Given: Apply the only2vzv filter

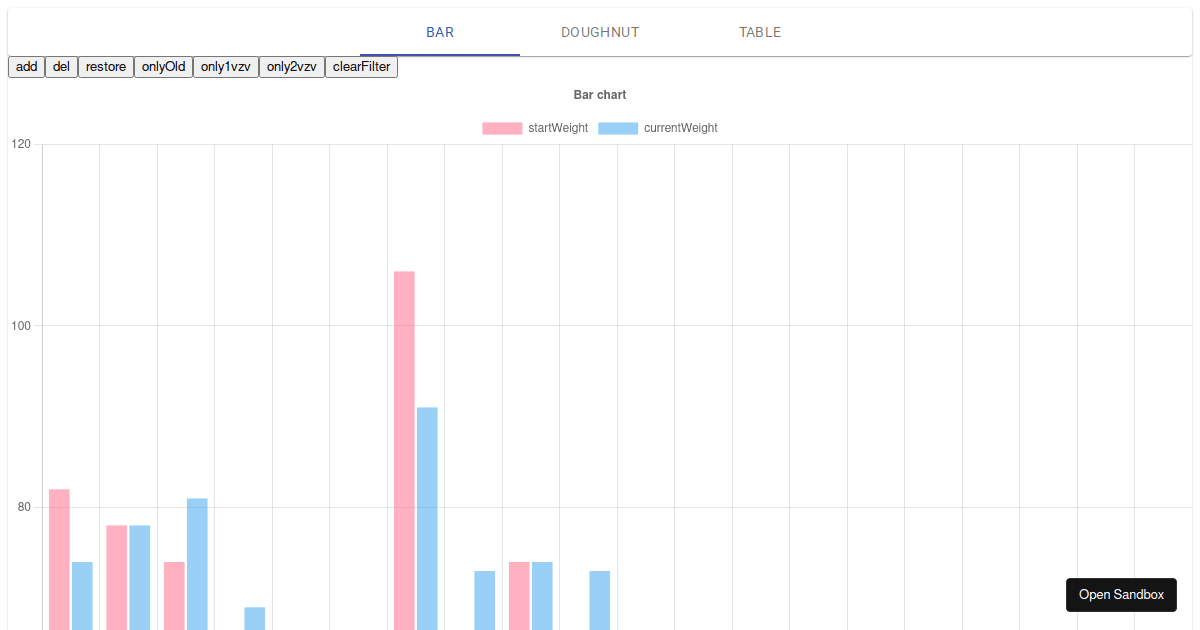Looking at the screenshot, I should pos(291,66).
